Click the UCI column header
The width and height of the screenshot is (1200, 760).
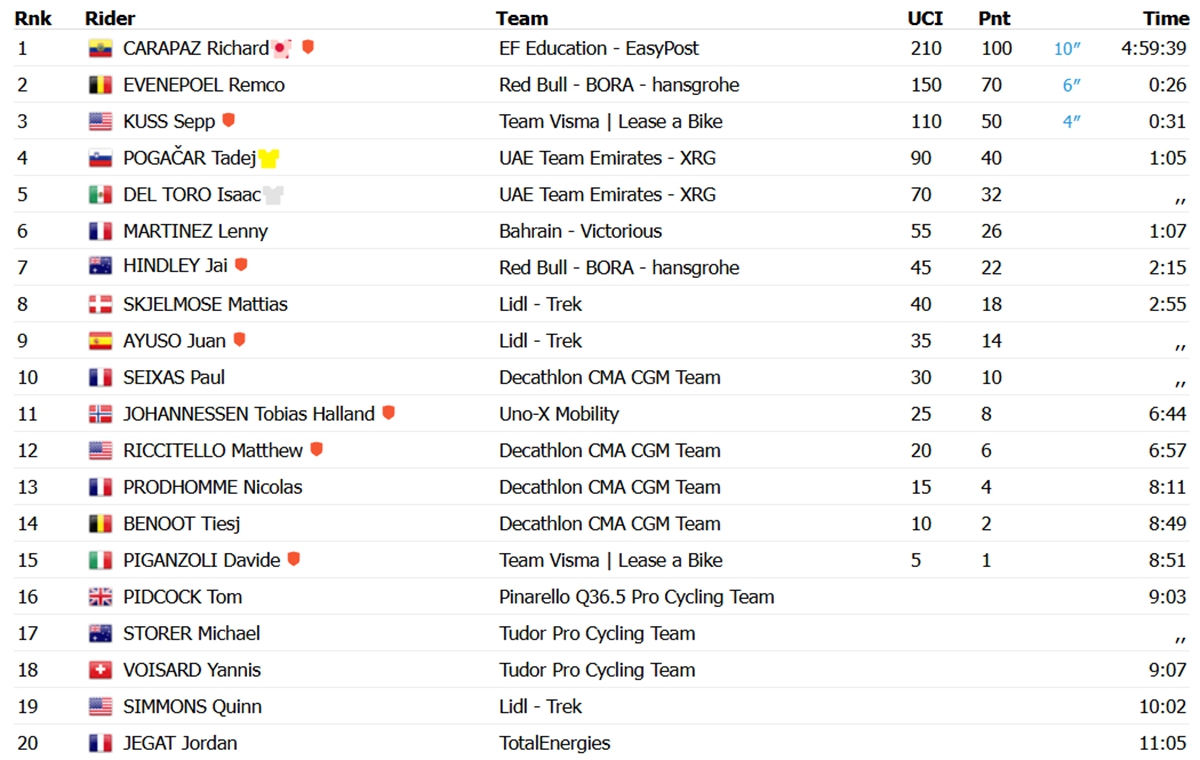tap(926, 18)
